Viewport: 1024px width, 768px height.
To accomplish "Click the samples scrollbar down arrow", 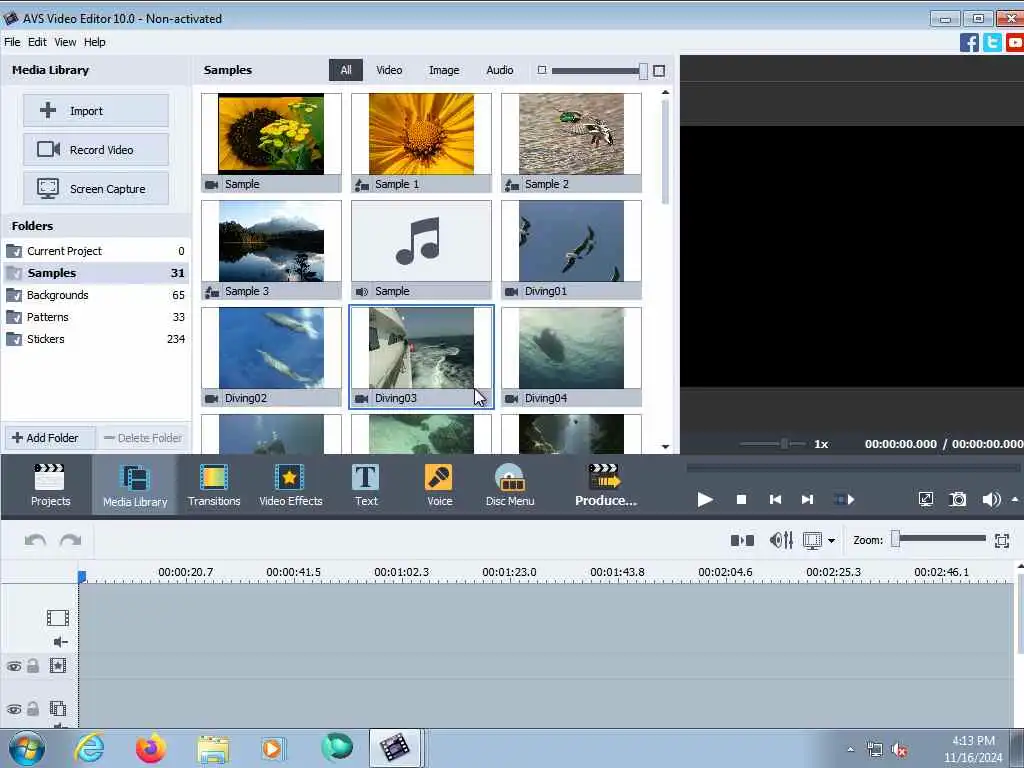I will [665, 447].
